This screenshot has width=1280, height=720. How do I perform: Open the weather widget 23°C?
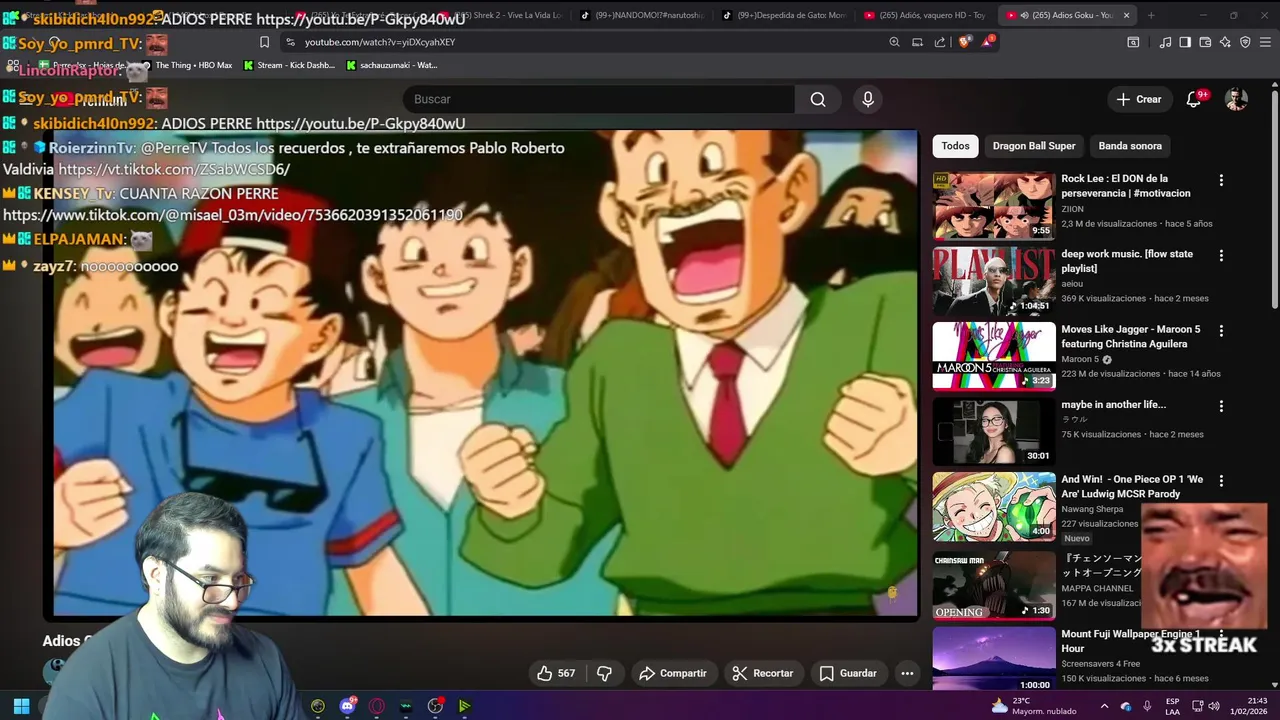point(1033,706)
